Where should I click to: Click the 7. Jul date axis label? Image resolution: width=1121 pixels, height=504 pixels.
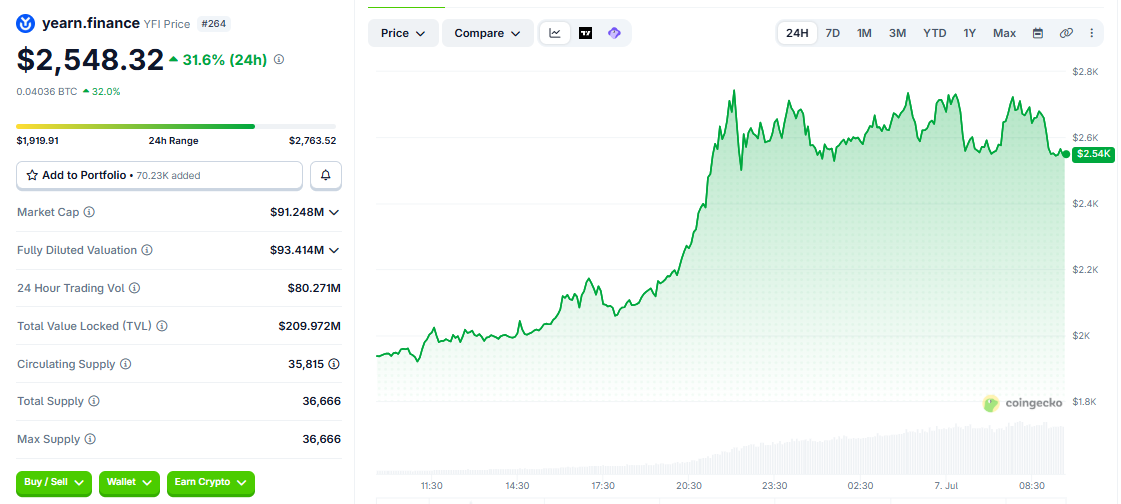tap(946, 485)
